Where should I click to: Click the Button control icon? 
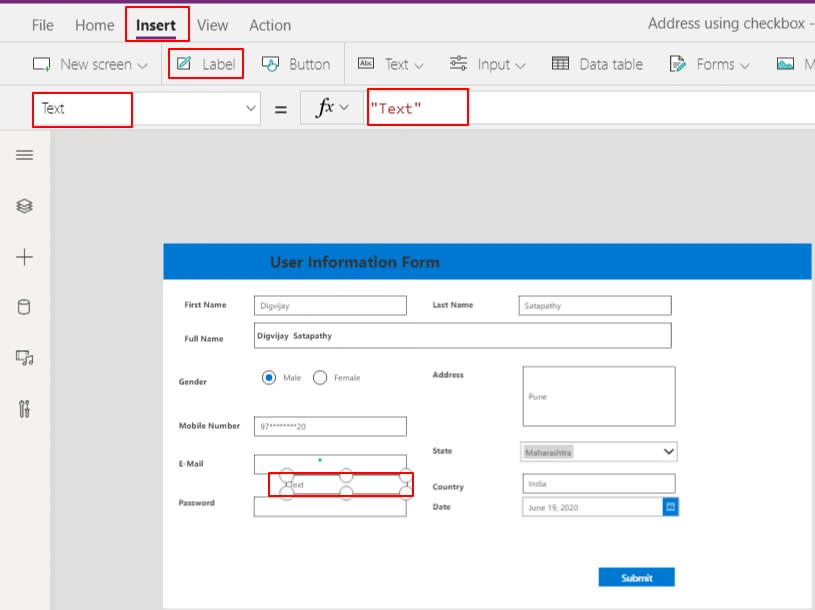click(270, 64)
